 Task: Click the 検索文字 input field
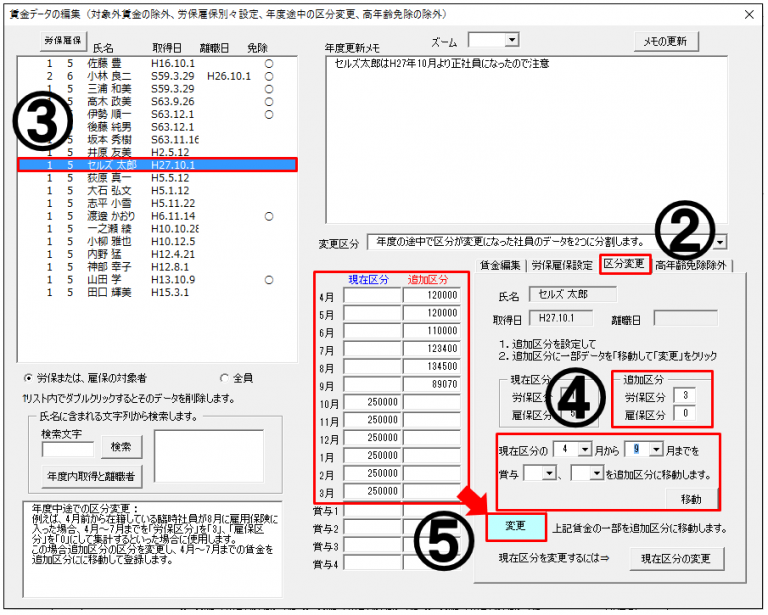pyautogui.click(x=68, y=449)
